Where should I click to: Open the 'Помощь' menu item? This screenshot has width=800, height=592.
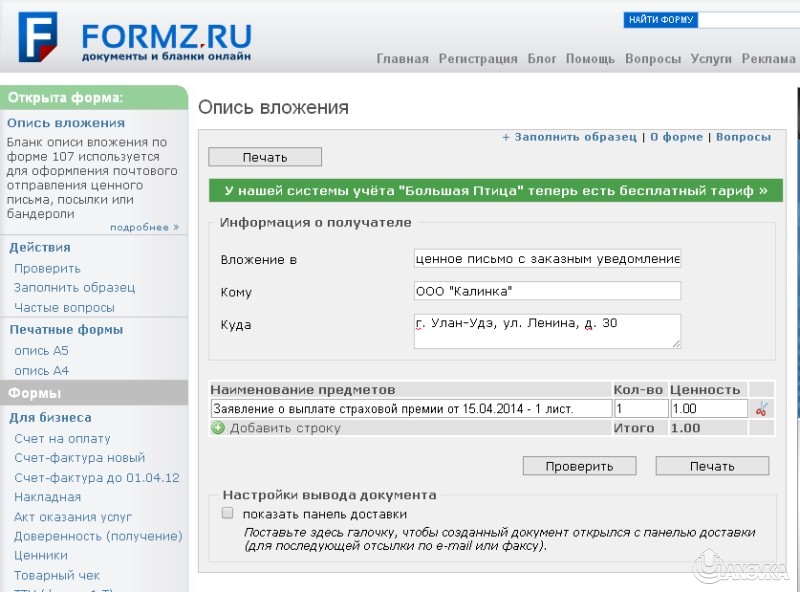point(590,59)
